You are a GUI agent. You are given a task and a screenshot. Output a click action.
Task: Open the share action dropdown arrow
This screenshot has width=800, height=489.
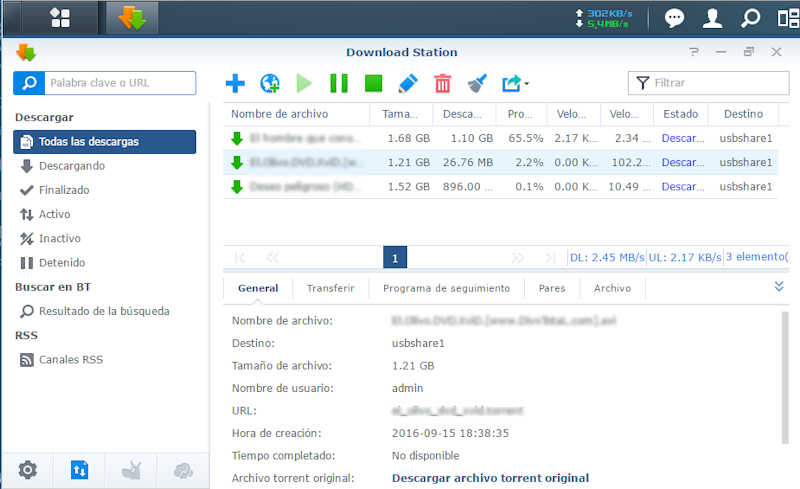coord(527,83)
